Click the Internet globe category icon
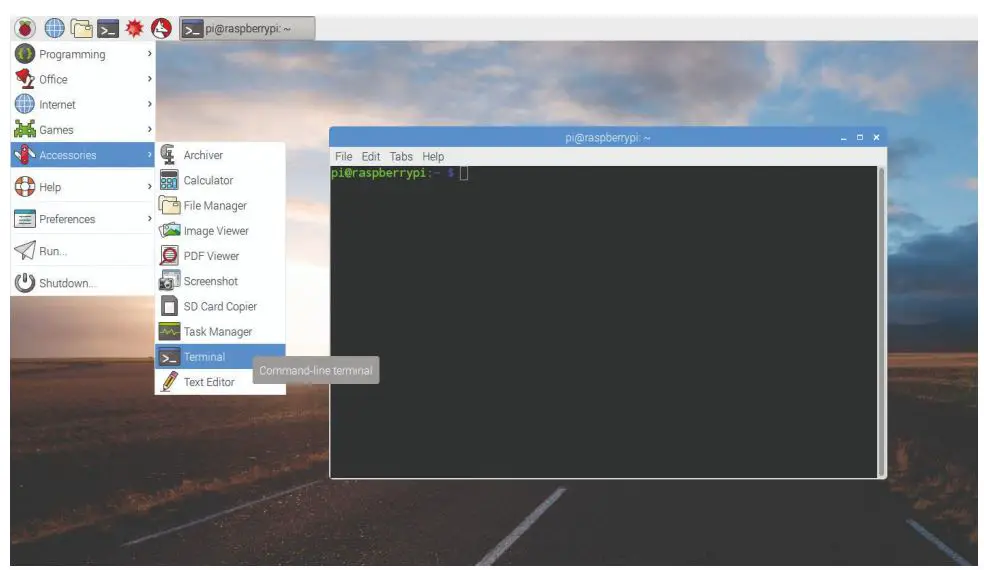Image resolution: width=984 pixels, height=570 pixels. (24, 104)
